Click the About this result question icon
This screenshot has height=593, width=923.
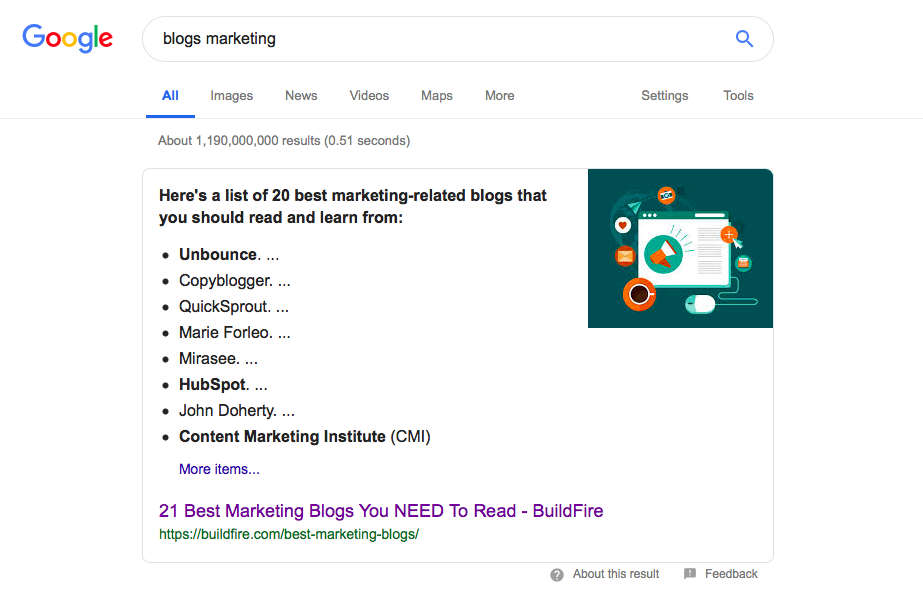[557, 575]
